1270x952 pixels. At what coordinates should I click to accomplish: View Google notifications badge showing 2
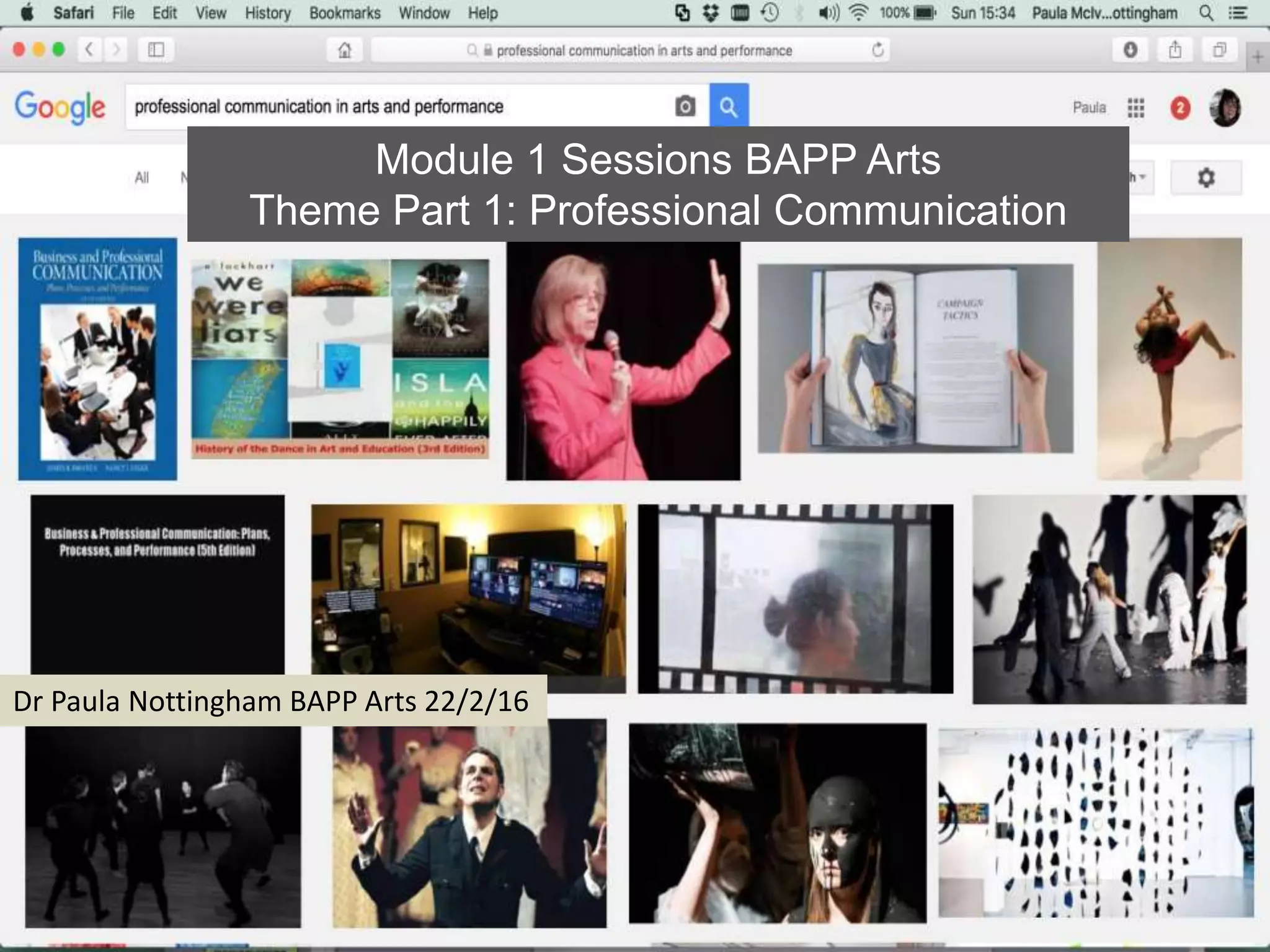pyautogui.click(x=1180, y=108)
